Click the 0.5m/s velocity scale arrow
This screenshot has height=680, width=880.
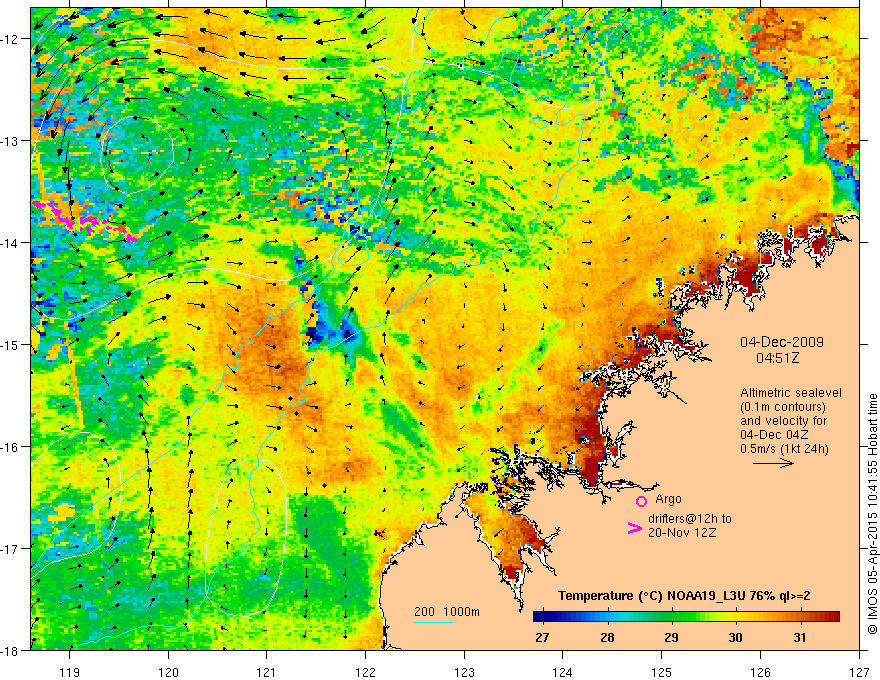tap(773, 463)
